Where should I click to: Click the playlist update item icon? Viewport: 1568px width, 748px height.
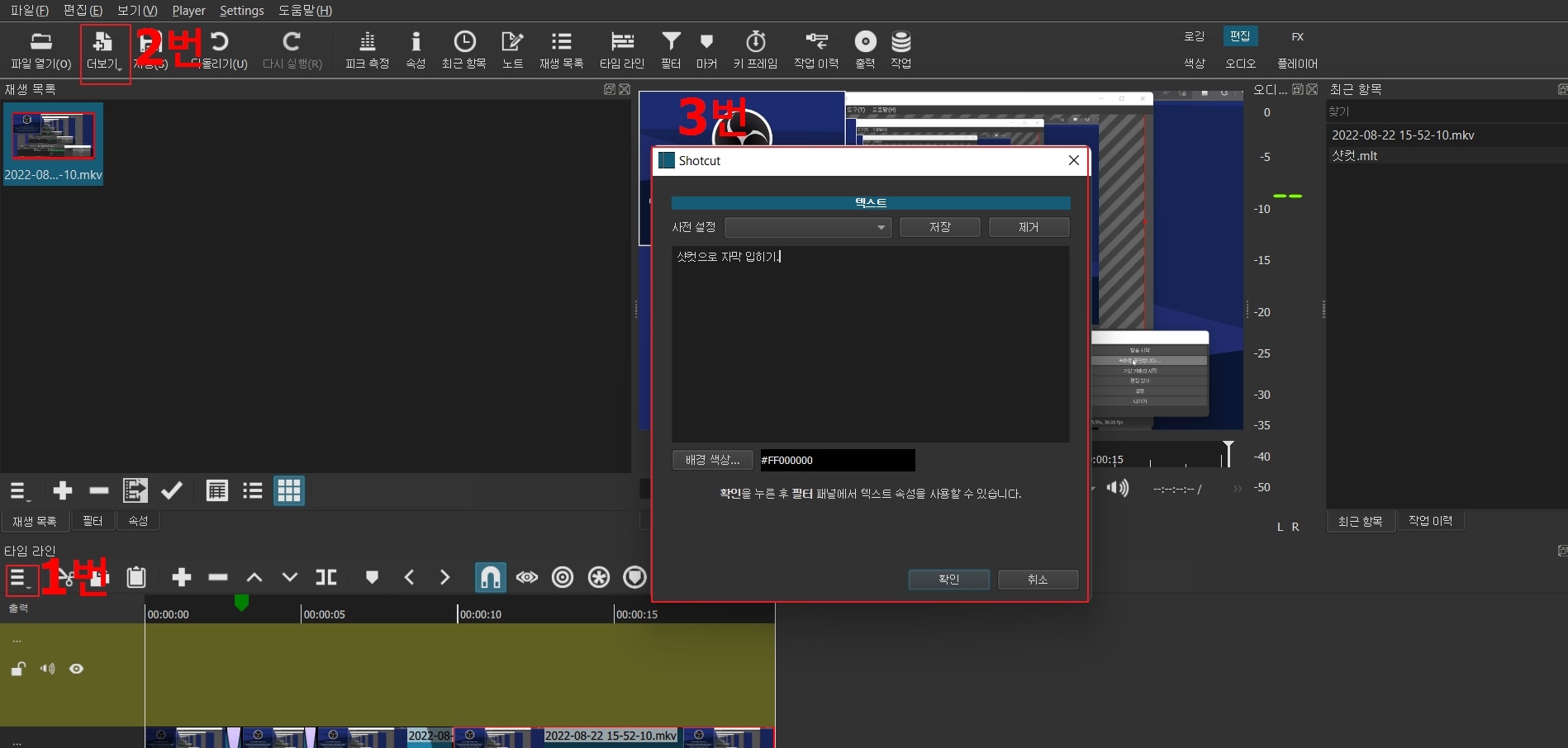135,490
